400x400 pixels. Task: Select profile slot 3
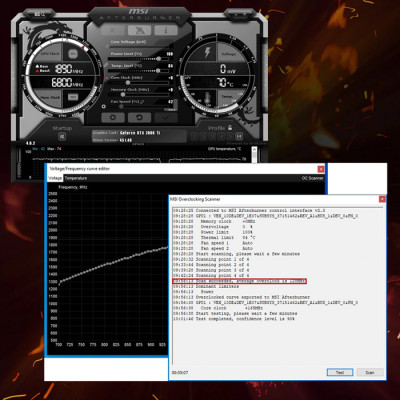pyautogui.click(x=212, y=136)
